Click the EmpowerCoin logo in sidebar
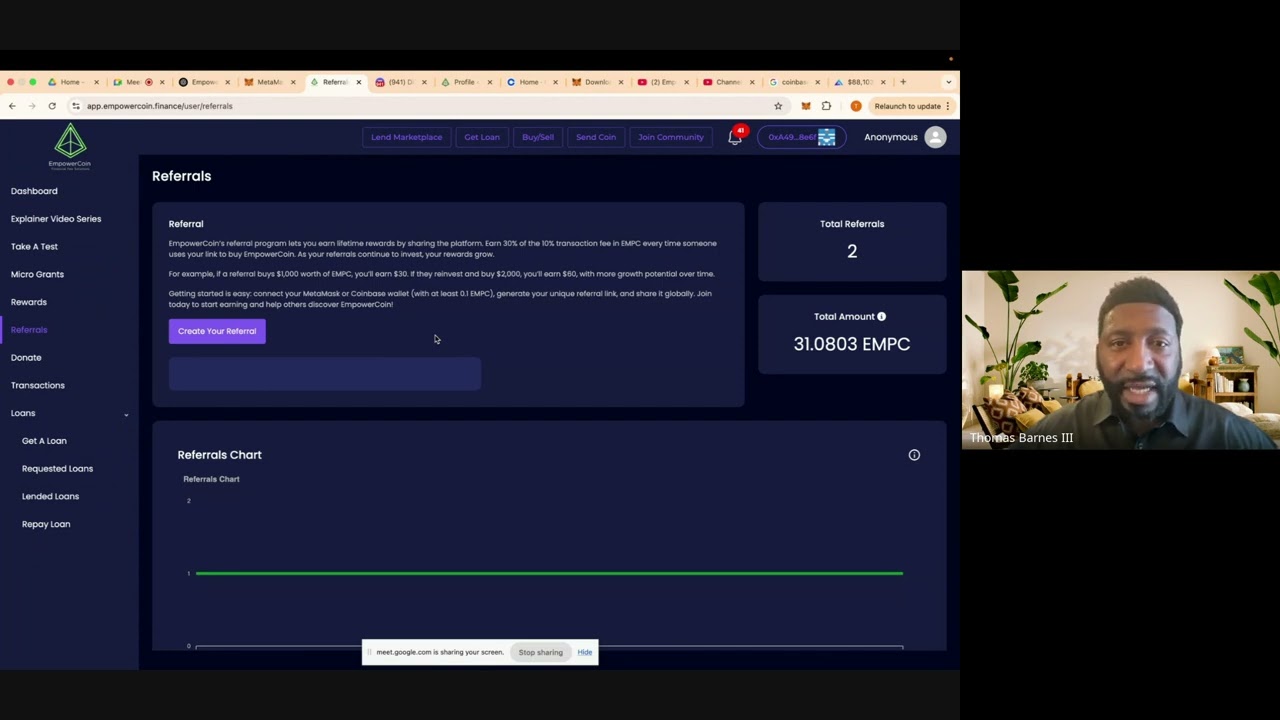1280x720 pixels. click(x=70, y=146)
